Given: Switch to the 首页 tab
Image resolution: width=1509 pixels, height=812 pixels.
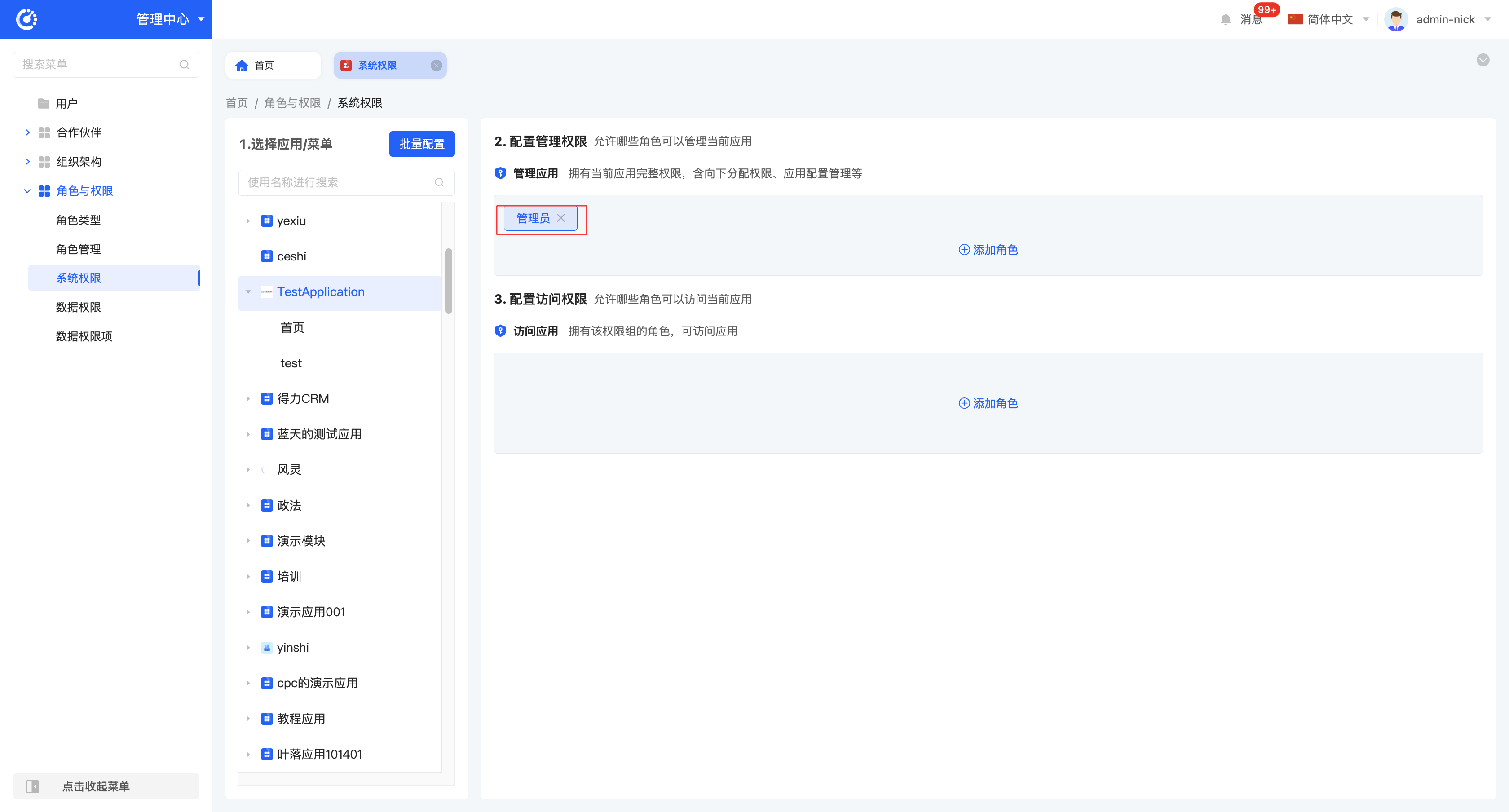Looking at the screenshot, I should tap(273, 65).
